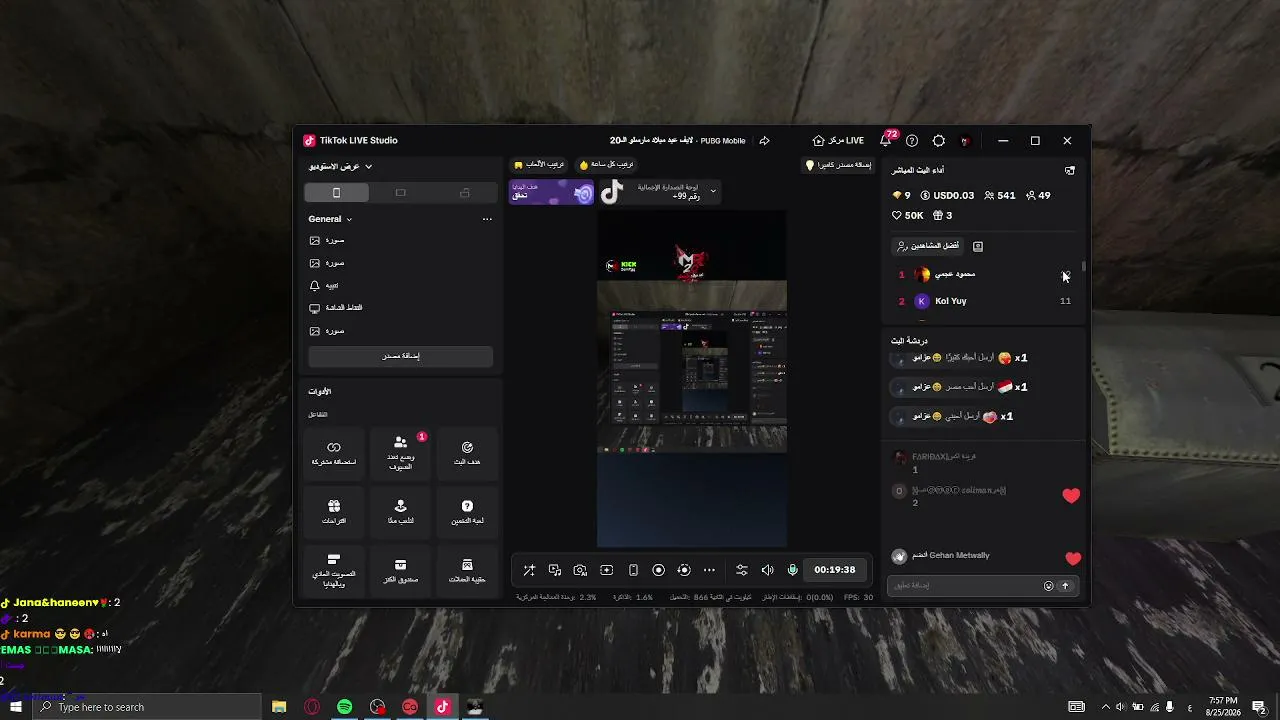The height and width of the screenshot is (720, 1280).
Task: Open the multi-guest tool with badge 1
Action: tap(400, 453)
